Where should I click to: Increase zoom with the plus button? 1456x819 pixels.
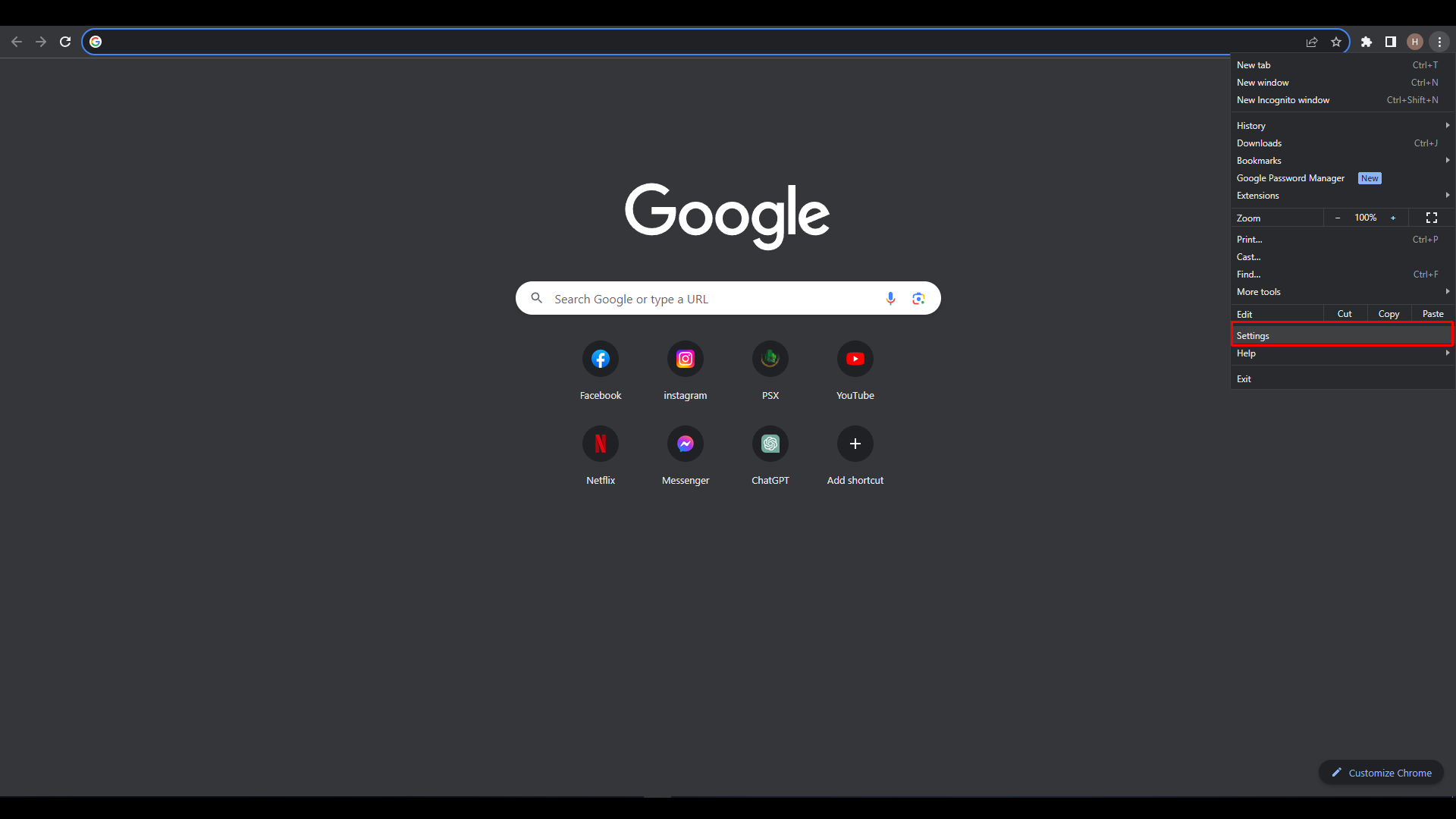[x=1393, y=218]
